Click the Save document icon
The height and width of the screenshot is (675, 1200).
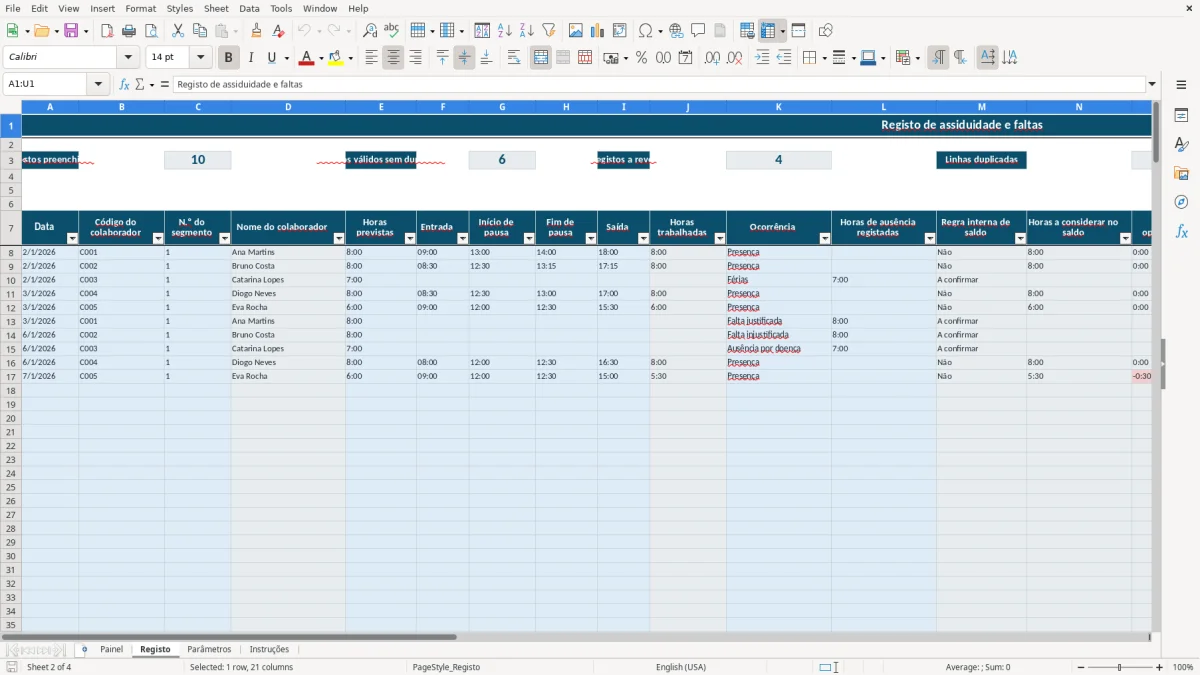(x=70, y=31)
